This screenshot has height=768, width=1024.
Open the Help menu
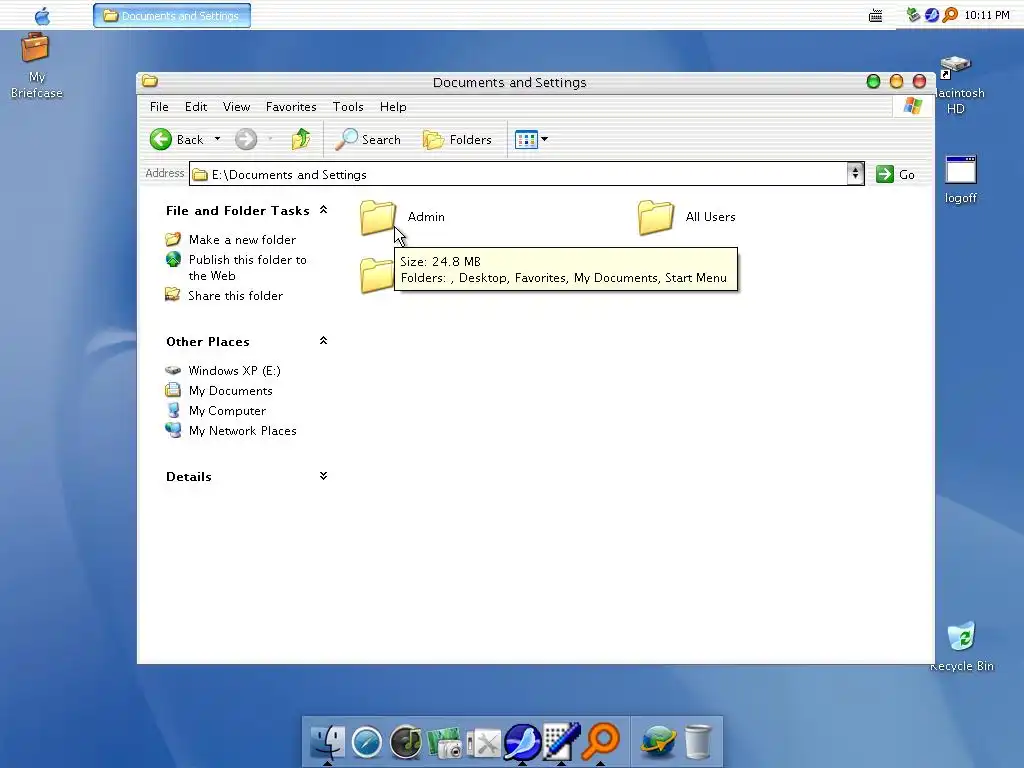[x=392, y=106]
